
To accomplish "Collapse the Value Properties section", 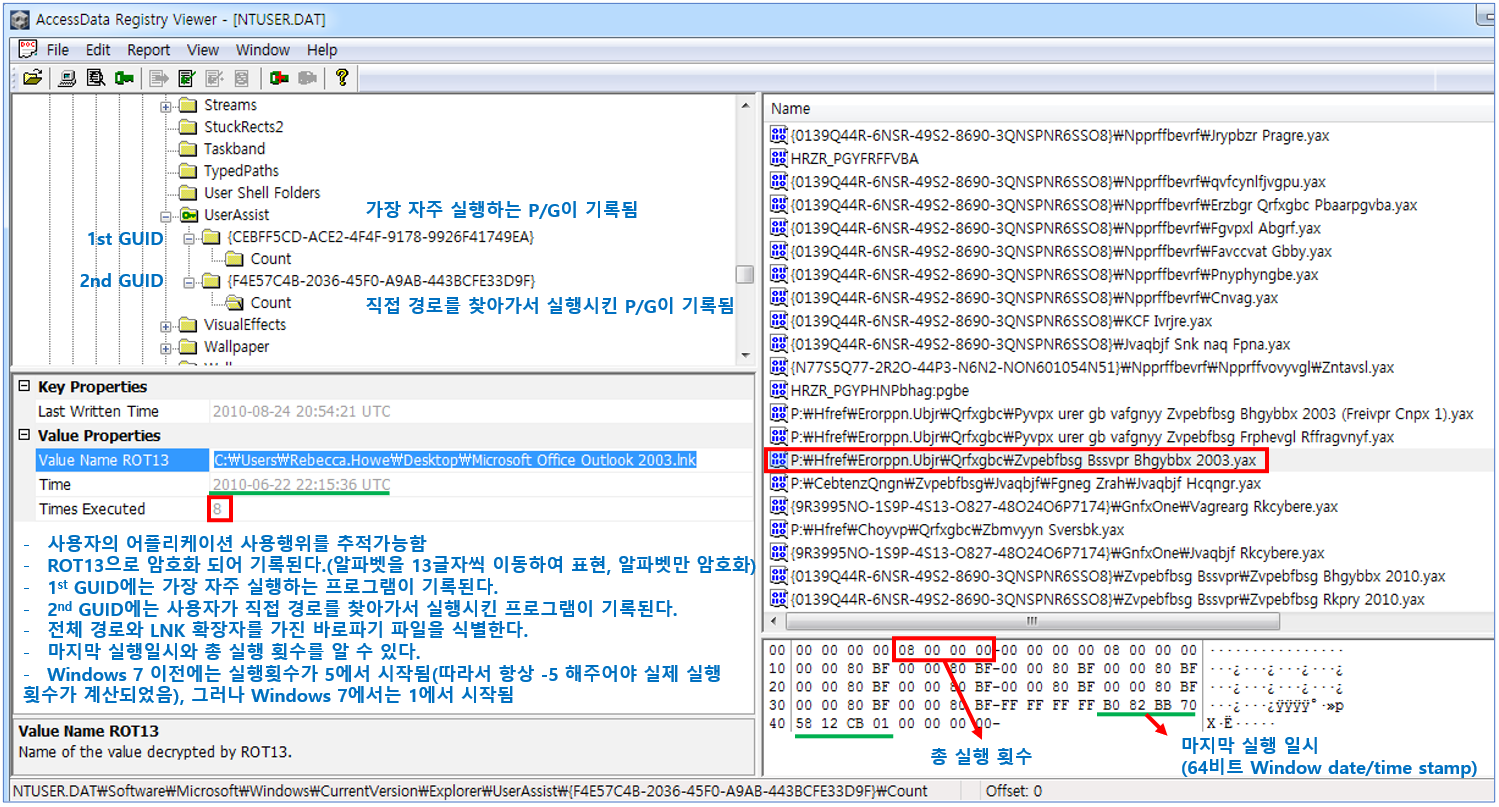I will [x=25, y=436].
